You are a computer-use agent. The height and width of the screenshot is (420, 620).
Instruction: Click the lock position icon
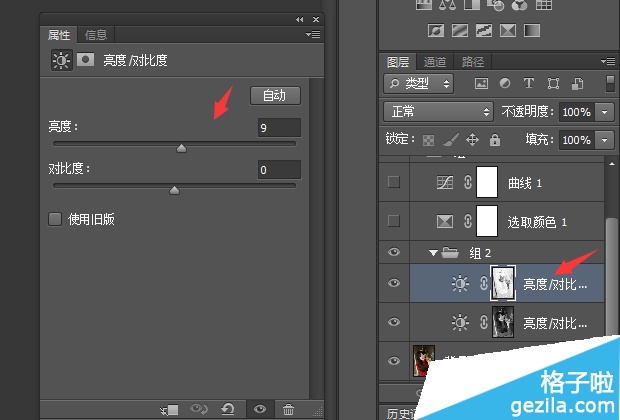tap(472, 140)
